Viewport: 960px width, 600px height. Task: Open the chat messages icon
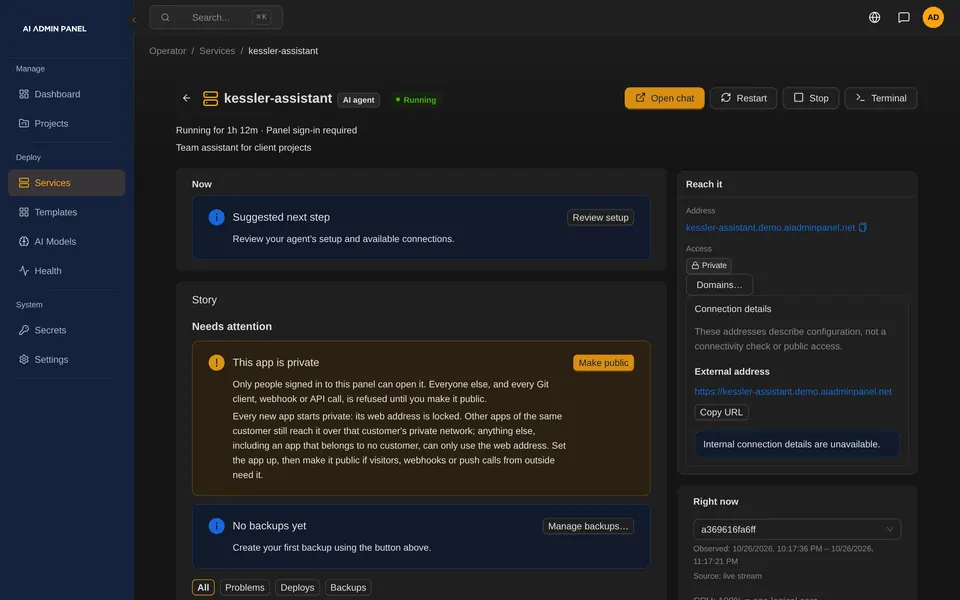click(903, 17)
